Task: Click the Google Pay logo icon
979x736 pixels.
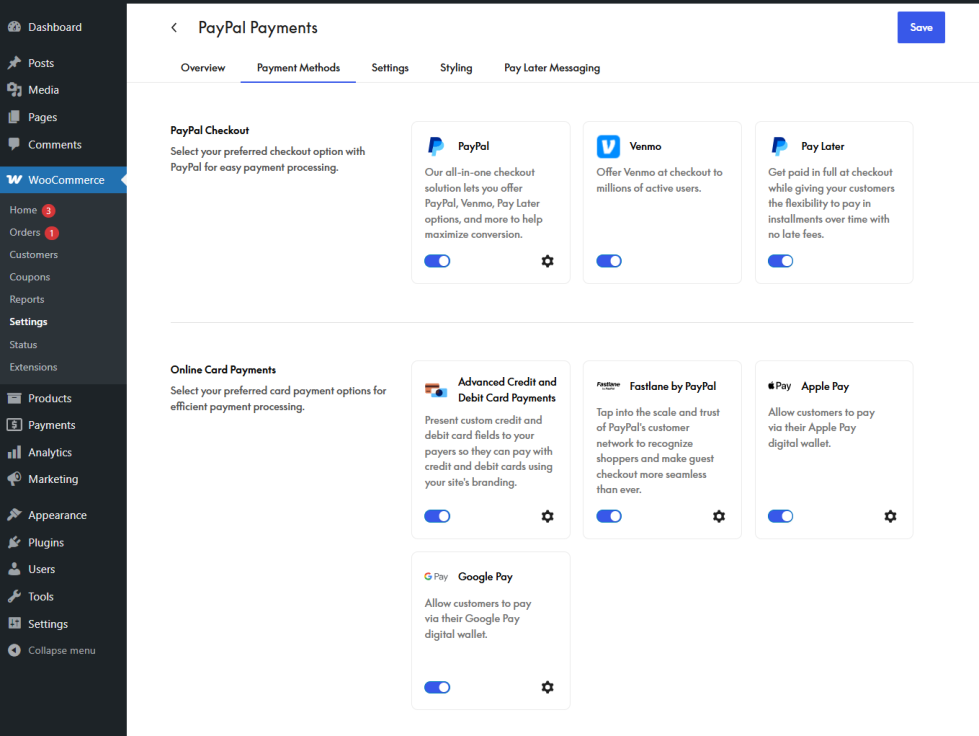Action: coord(436,576)
